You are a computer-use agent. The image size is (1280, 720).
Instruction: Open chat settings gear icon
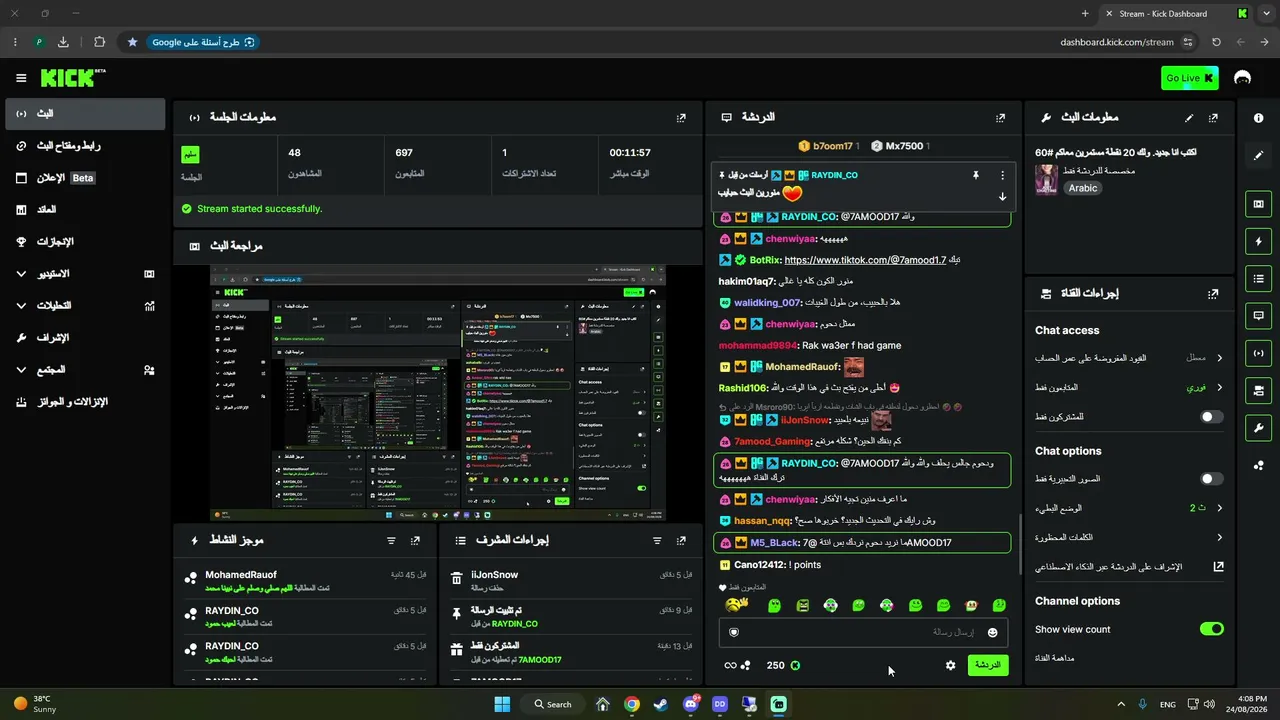(x=950, y=665)
